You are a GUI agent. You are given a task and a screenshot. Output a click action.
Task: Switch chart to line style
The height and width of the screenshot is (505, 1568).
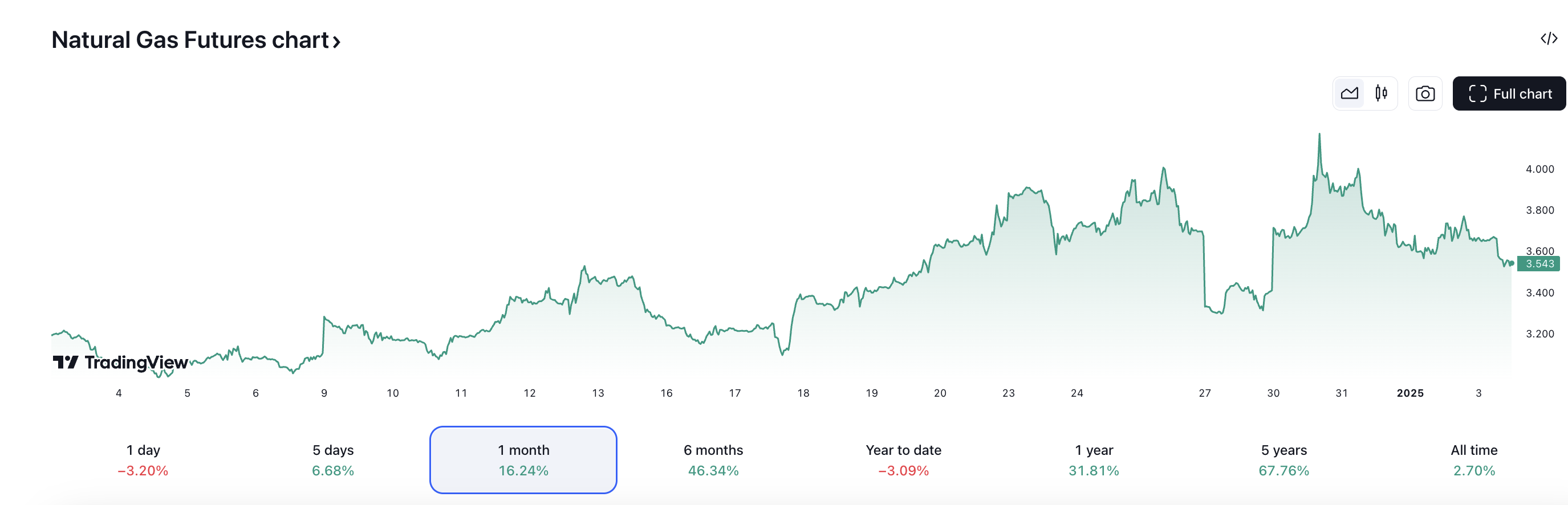coord(1350,93)
